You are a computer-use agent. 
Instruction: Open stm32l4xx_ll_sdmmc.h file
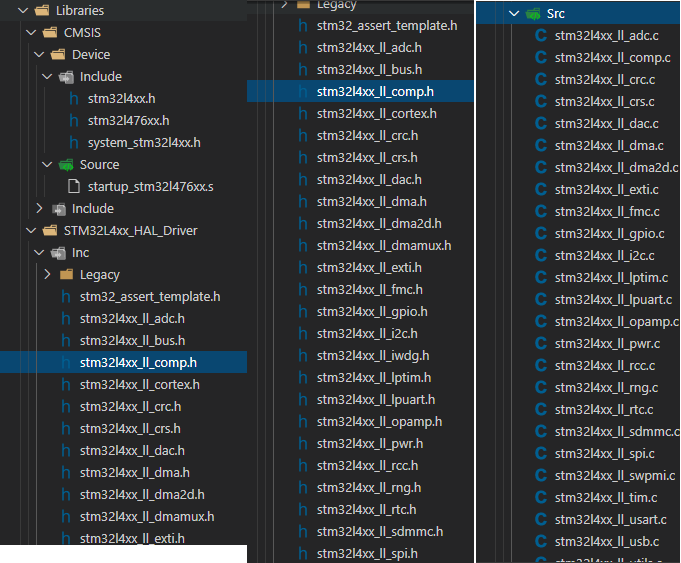(380, 532)
